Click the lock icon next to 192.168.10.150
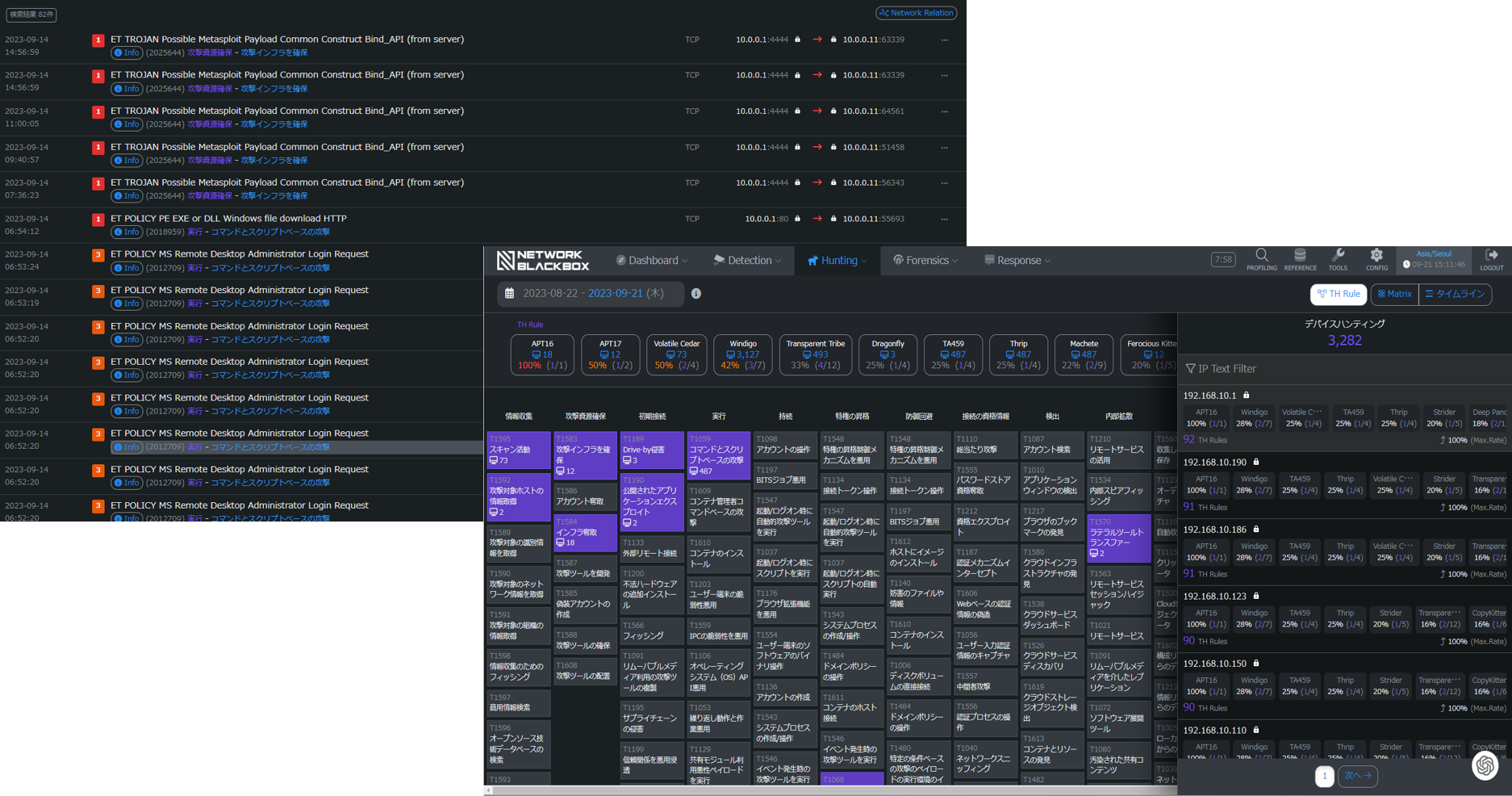 (x=1256, y=664)
